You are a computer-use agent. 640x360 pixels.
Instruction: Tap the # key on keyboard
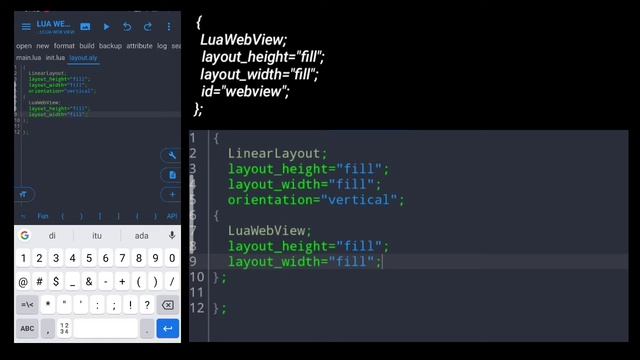[40, 282]
